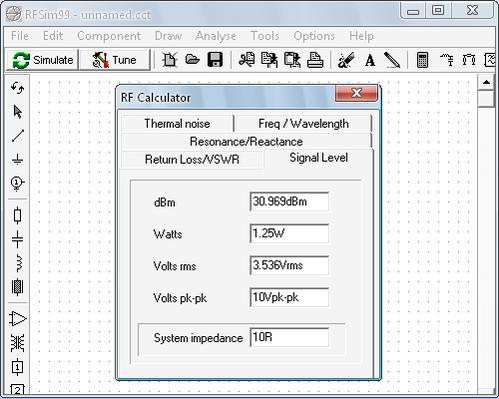Place an amplifier triangle component

pyautogui.click(x=18, y=318)
